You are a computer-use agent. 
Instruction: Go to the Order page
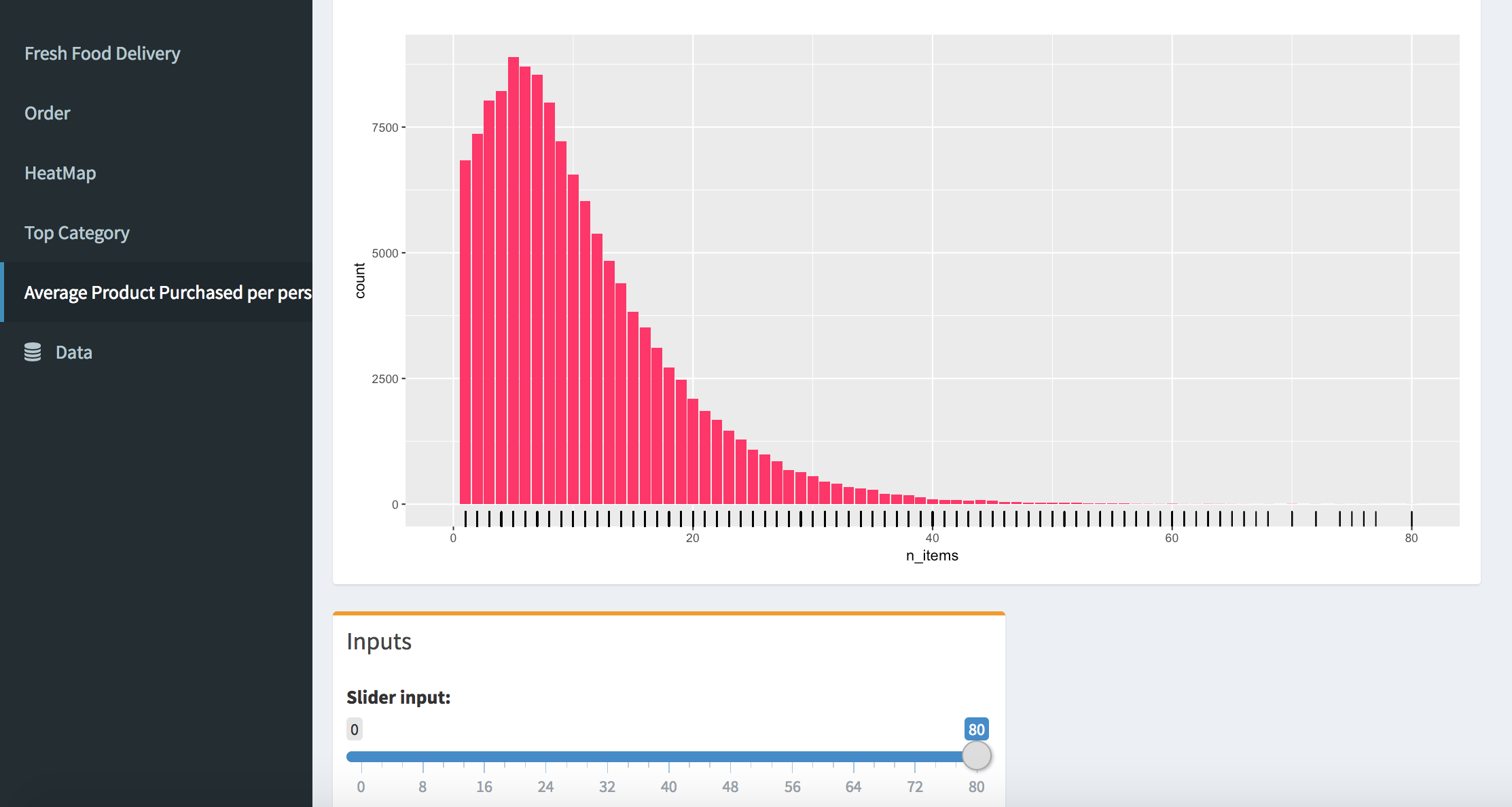[x=48, y=113]
